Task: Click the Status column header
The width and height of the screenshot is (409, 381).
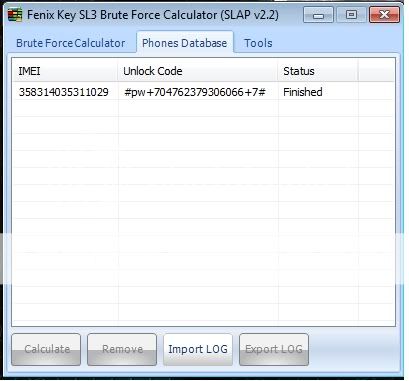Action: (318, 71)
